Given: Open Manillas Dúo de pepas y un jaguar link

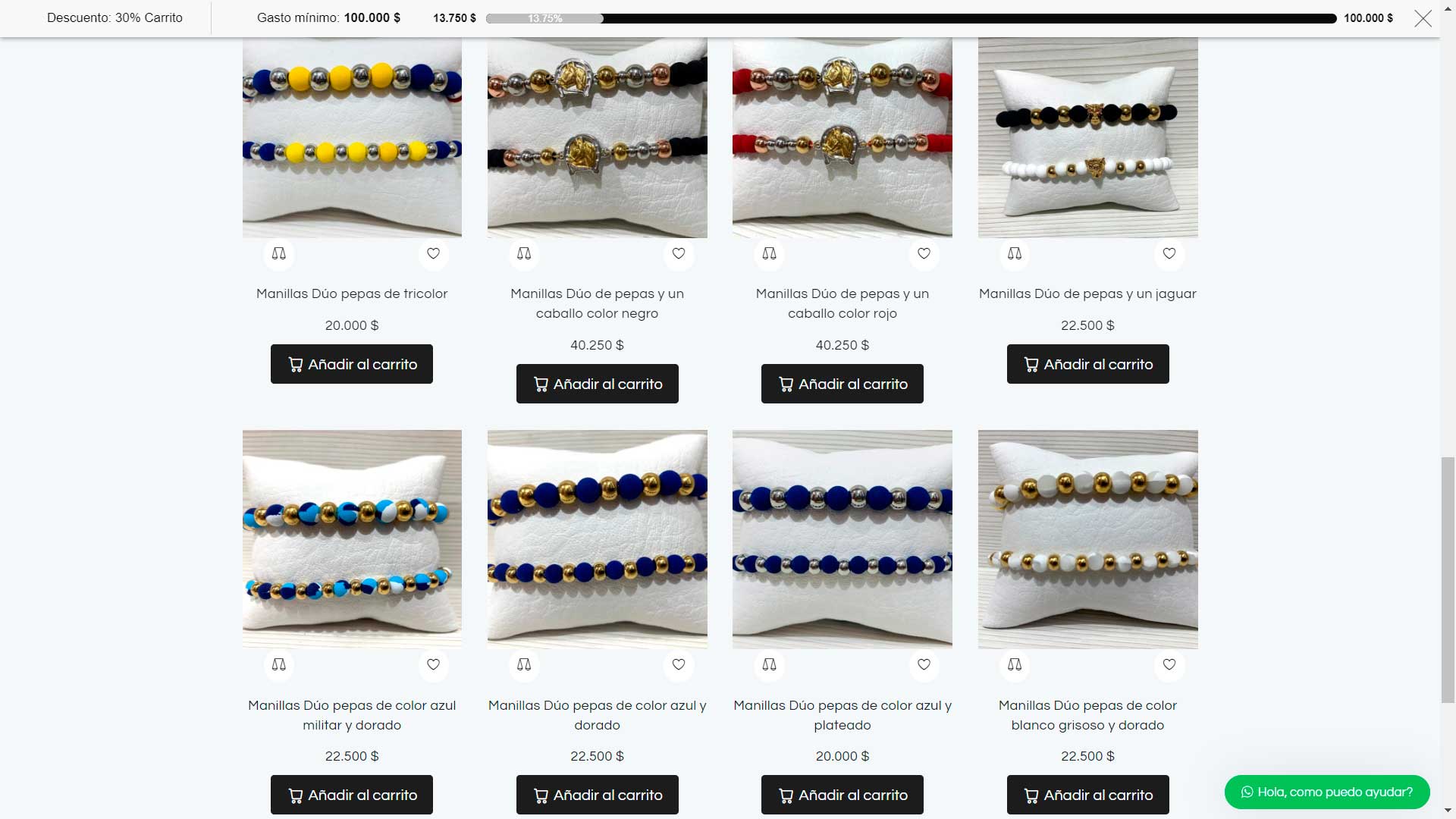Looking at the screenshot, I should tap(1087, 294).
